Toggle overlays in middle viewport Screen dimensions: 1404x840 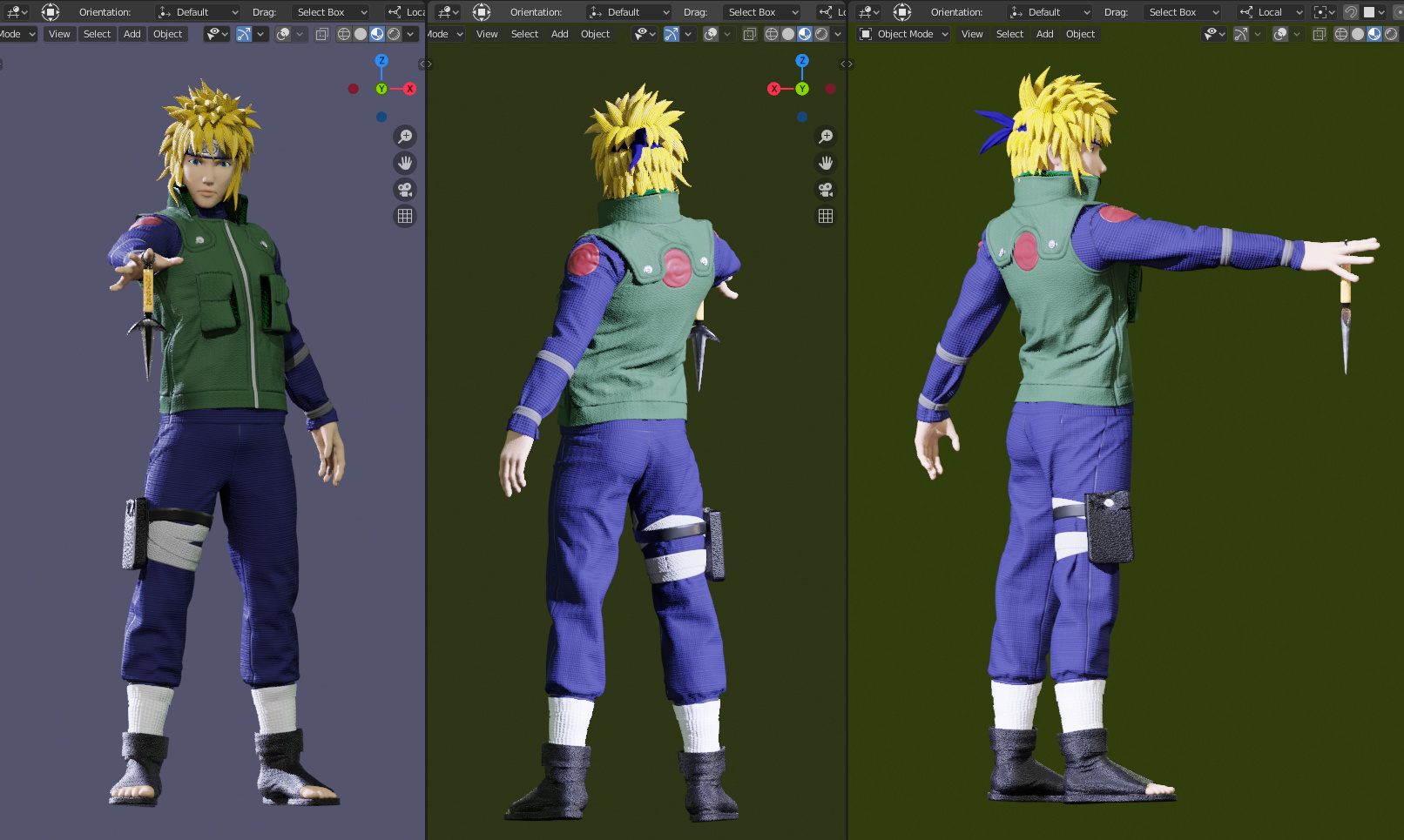tap(711, 34)
